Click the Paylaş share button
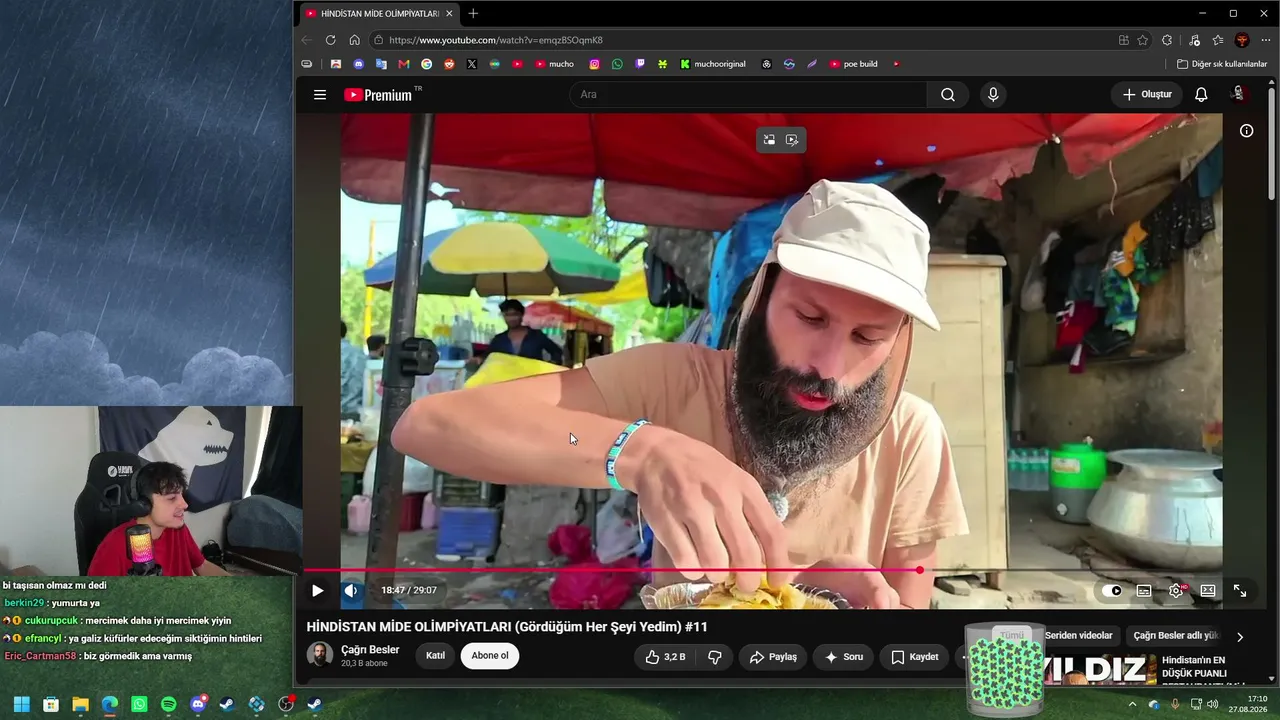The width and height of the screenshot is (1280, 720). (x=773, y=657)
